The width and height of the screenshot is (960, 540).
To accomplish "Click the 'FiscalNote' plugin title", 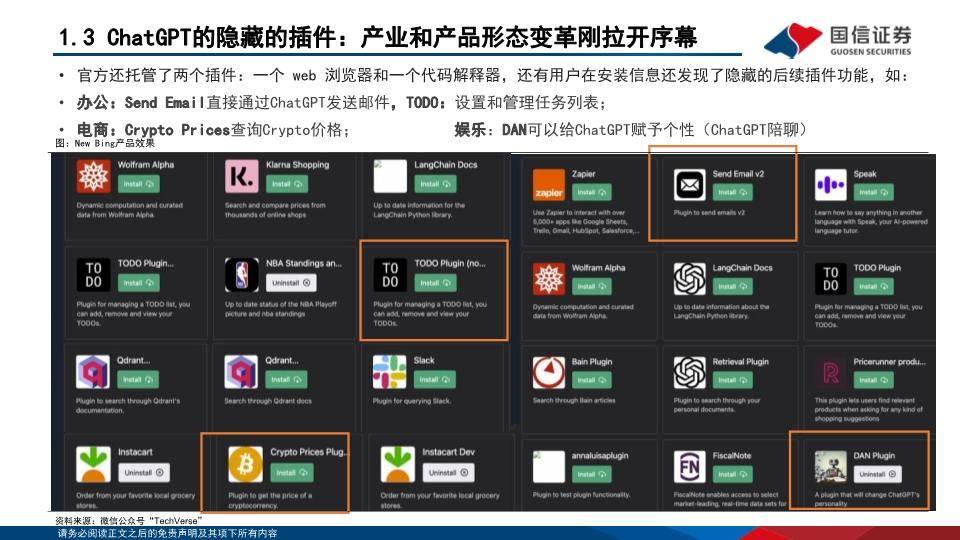I will tap(732, 456).
